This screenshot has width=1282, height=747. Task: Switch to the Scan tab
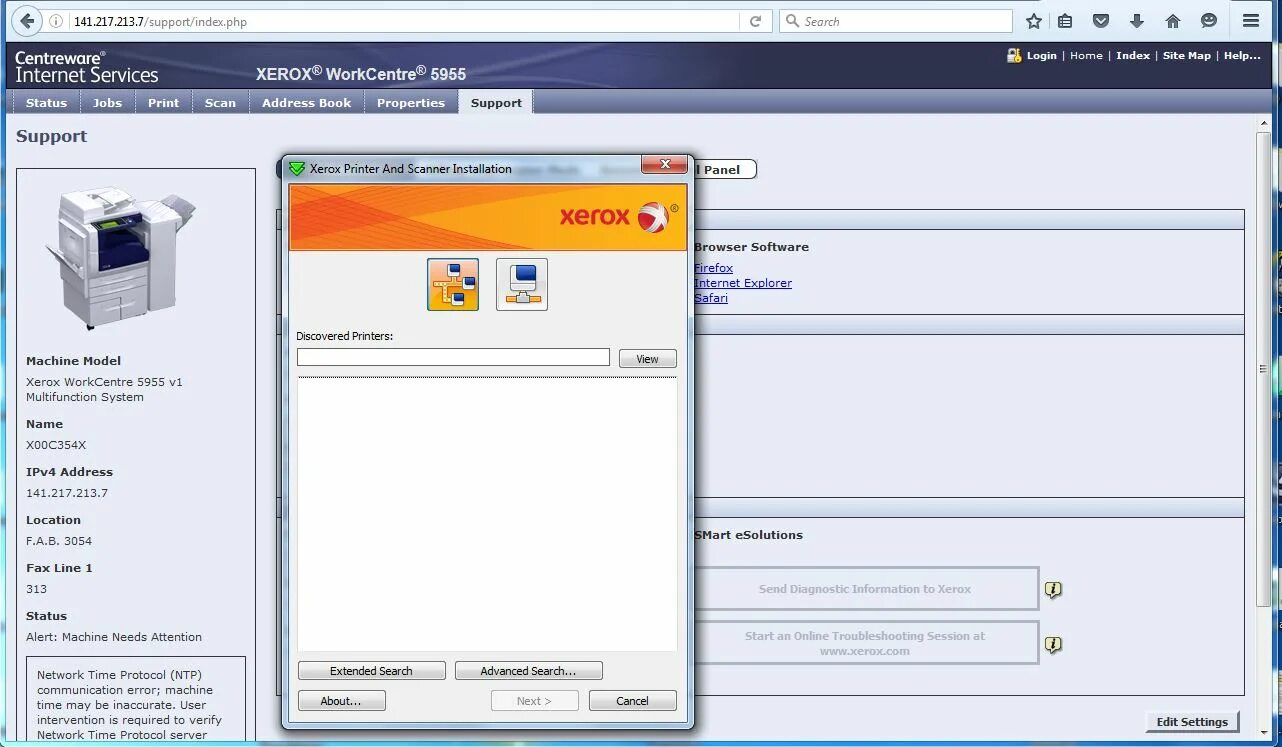click(220, 102)
